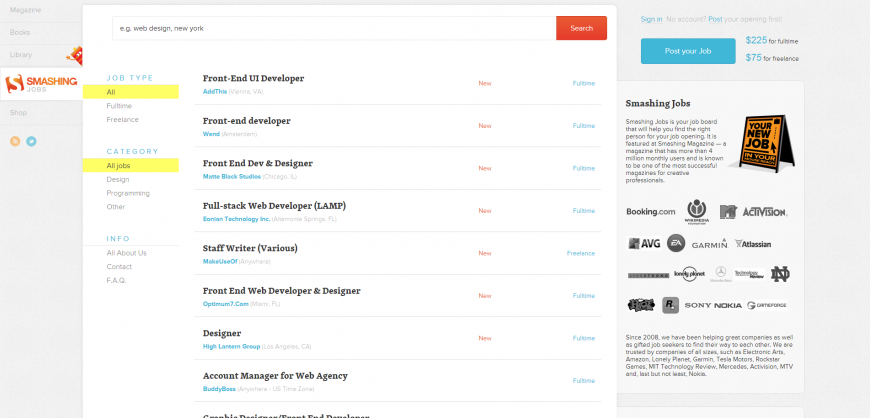Open the Twitter bird icon
This screenshot has height=418, width=870.
point(31,141)
